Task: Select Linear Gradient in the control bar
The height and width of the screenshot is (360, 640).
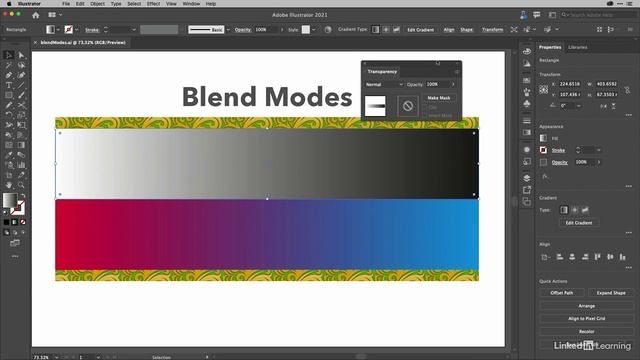Action: pyautogui.click(x=376, y=30)
